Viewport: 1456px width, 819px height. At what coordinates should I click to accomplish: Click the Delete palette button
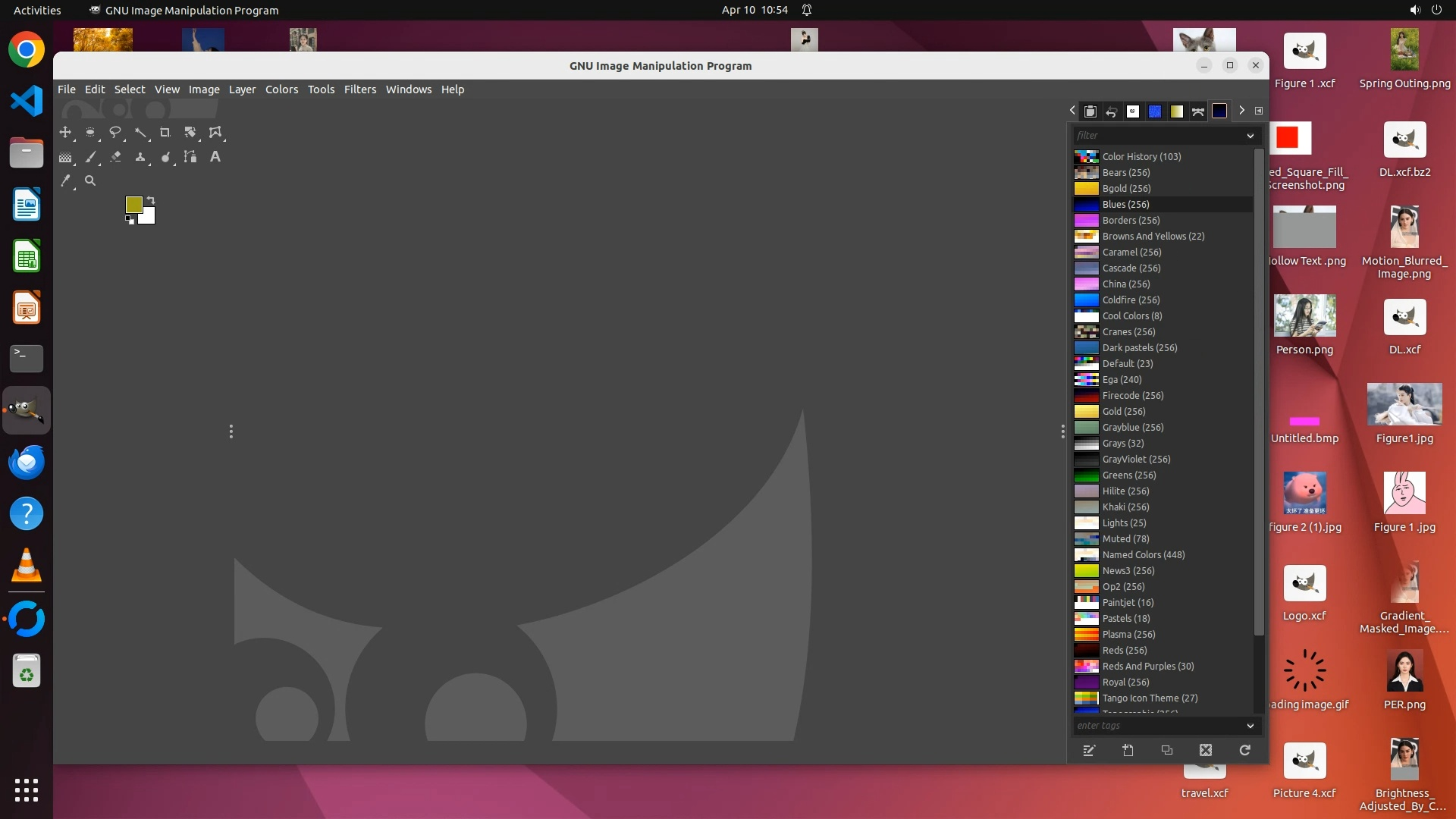click(x=1206, y=751)
